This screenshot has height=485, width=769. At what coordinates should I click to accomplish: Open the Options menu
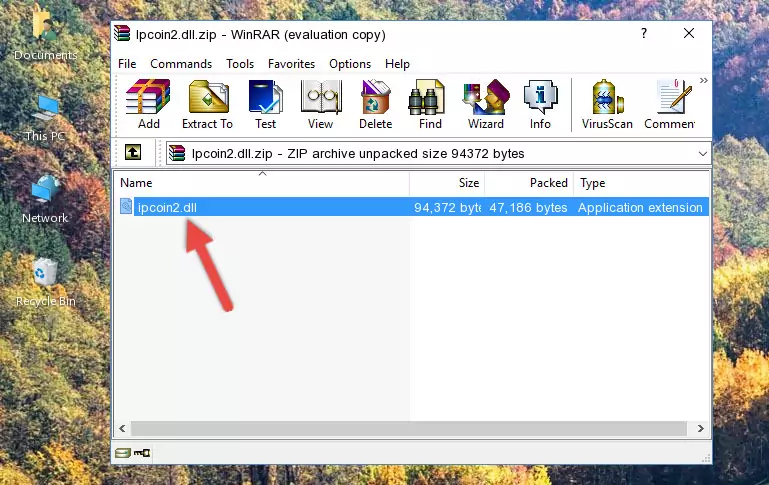(350, 64)
